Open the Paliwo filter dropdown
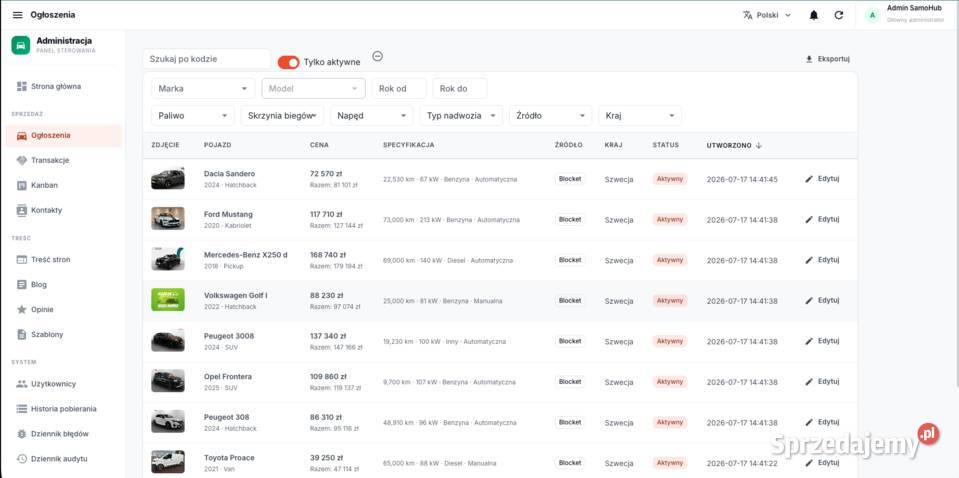The image size is (959, 478). coord(193,116)
